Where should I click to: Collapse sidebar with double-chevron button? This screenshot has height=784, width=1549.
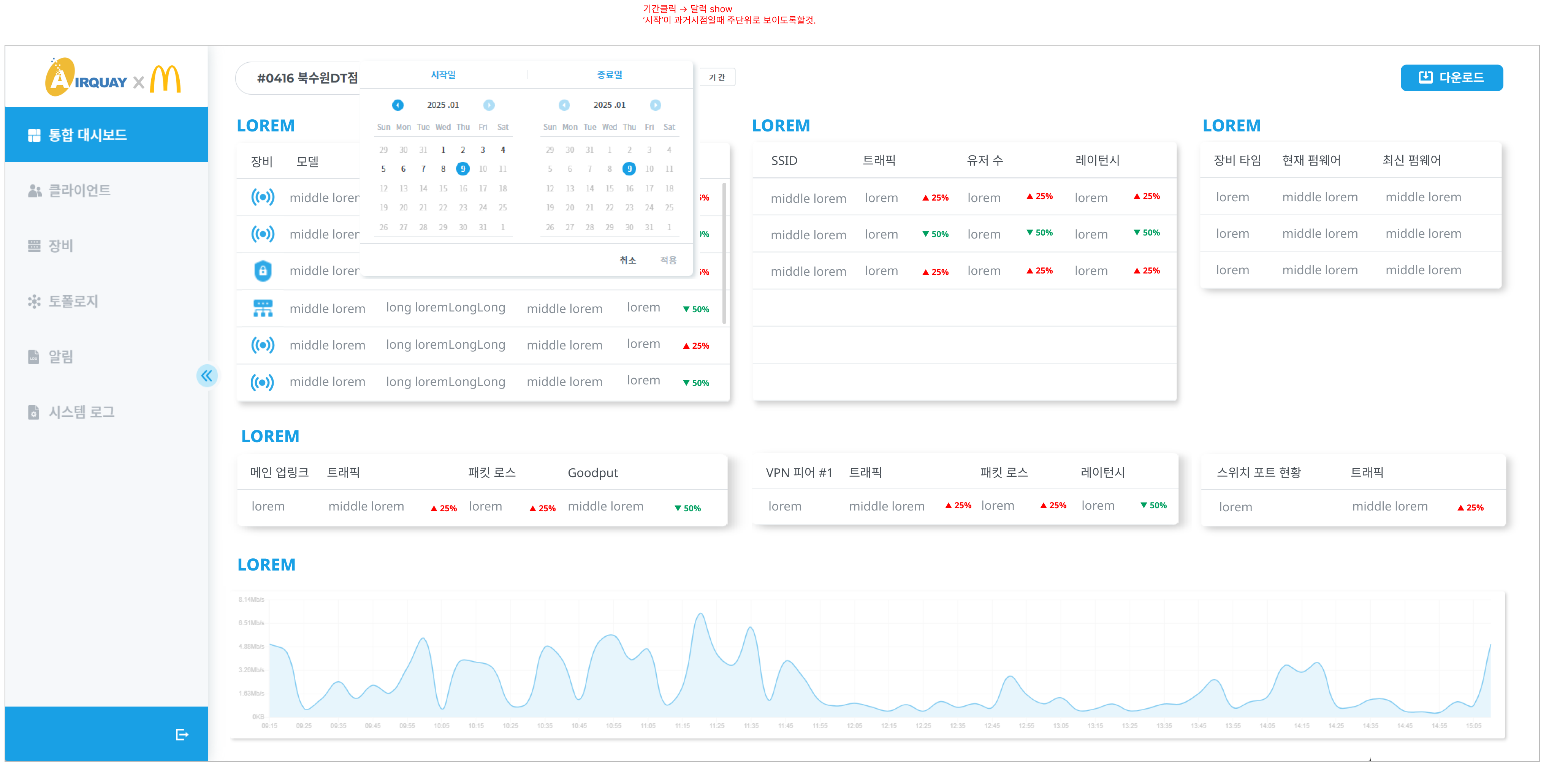[x=207, y=376]
